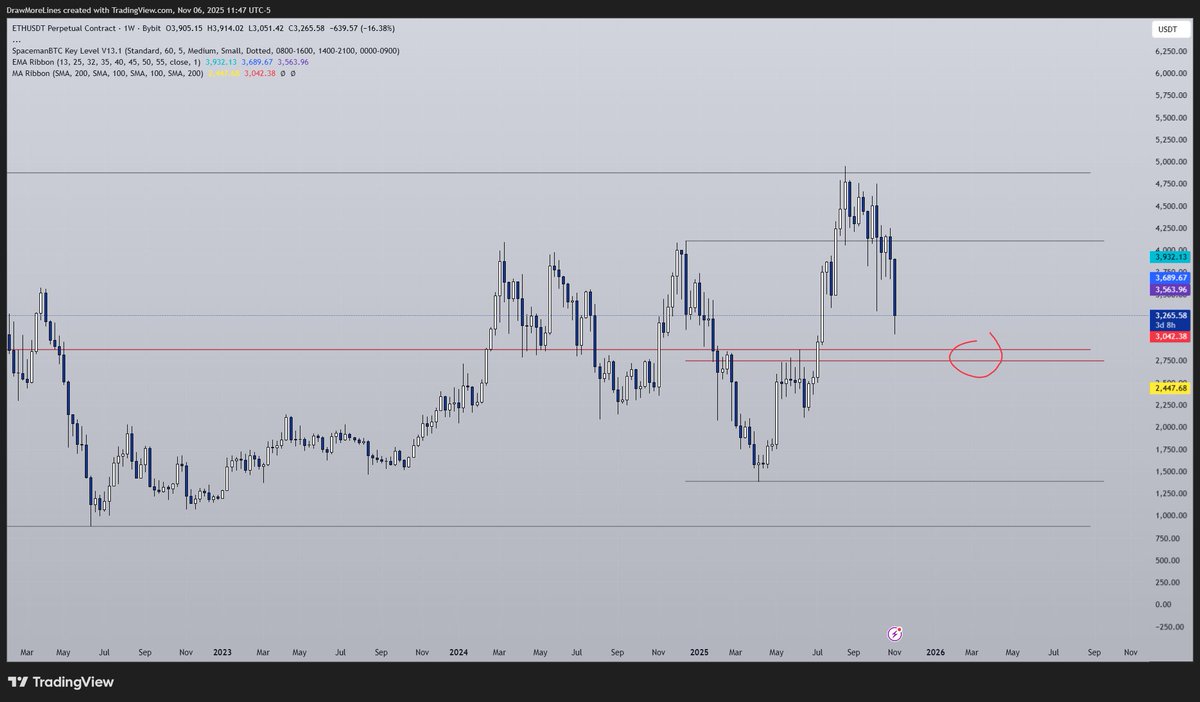Click the lightning bolt event icon on time axis
The image size is (1200, 702).
896,633
